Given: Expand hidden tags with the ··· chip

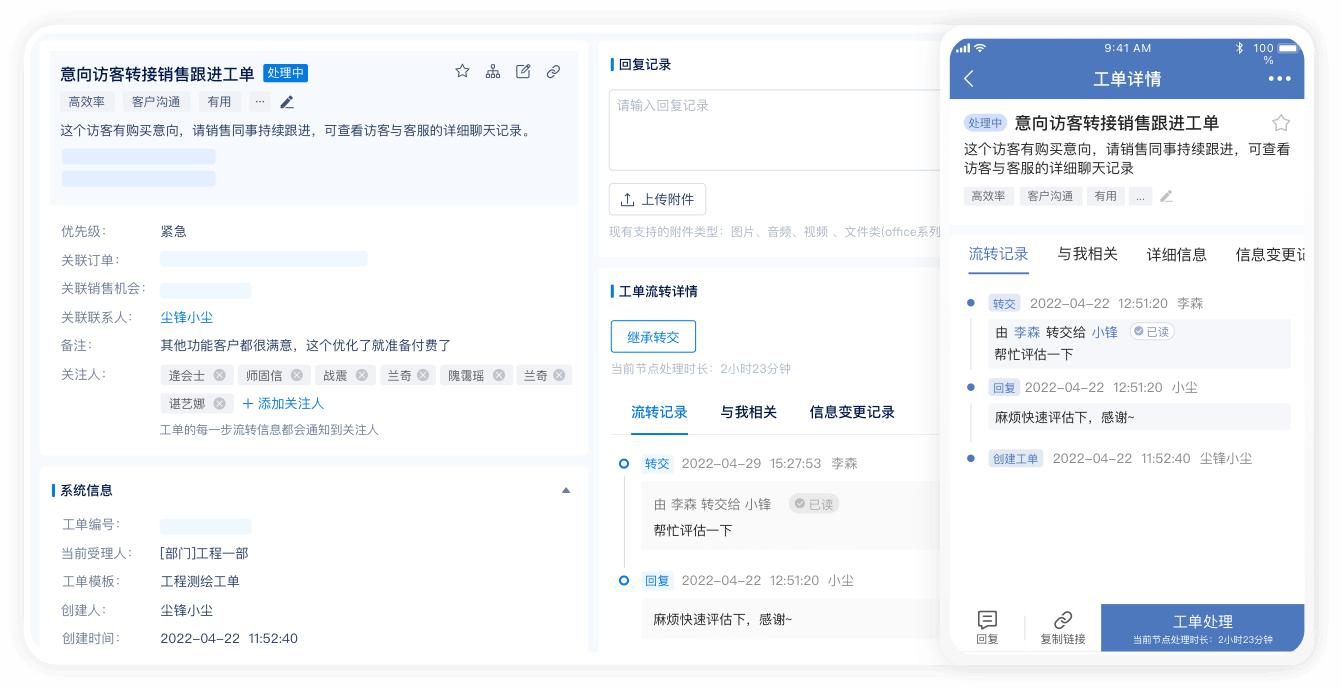Looking at the screenshot, I should [x=260, y=102].
